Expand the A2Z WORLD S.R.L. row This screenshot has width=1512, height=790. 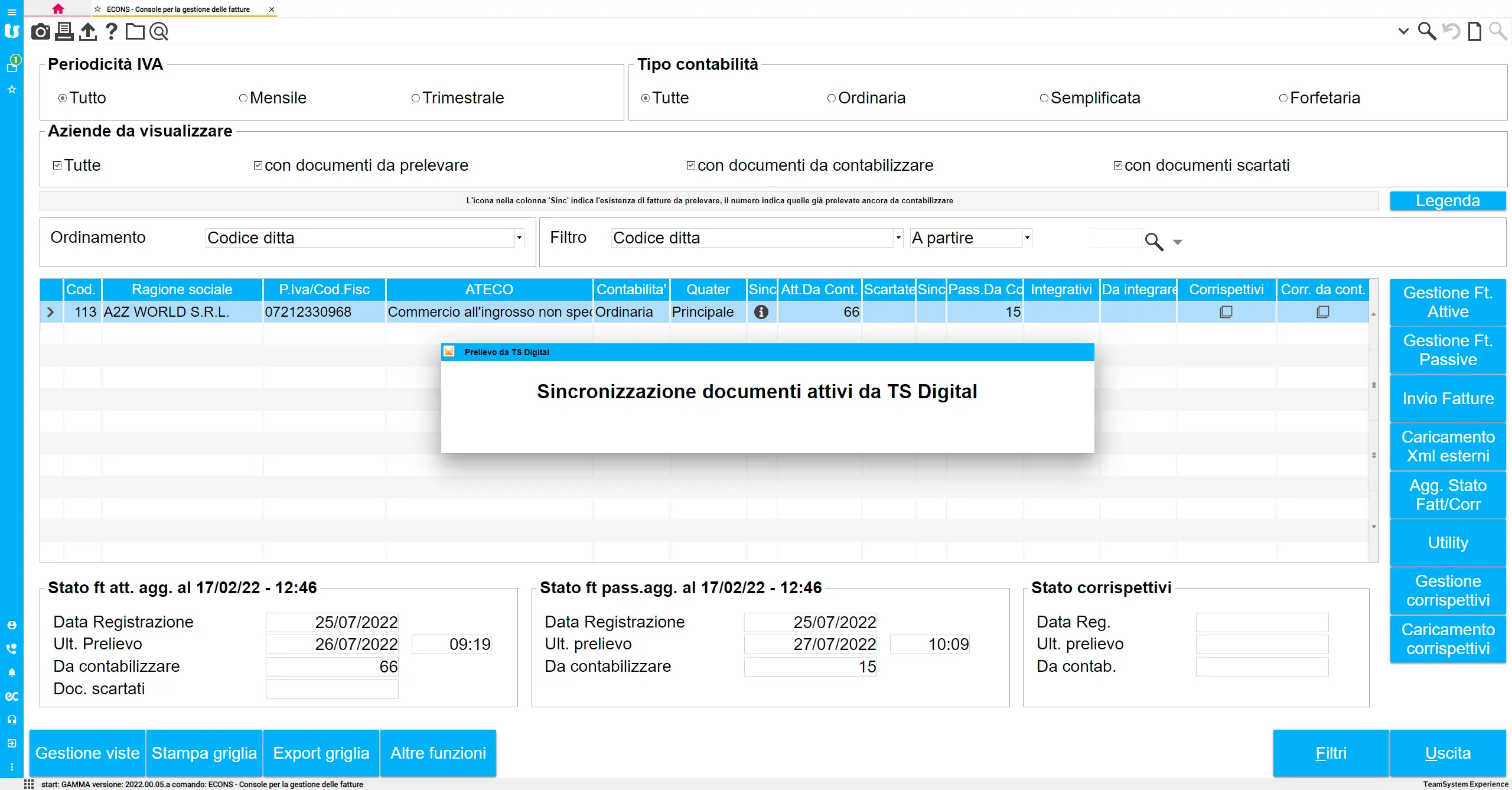pos(51,312)
